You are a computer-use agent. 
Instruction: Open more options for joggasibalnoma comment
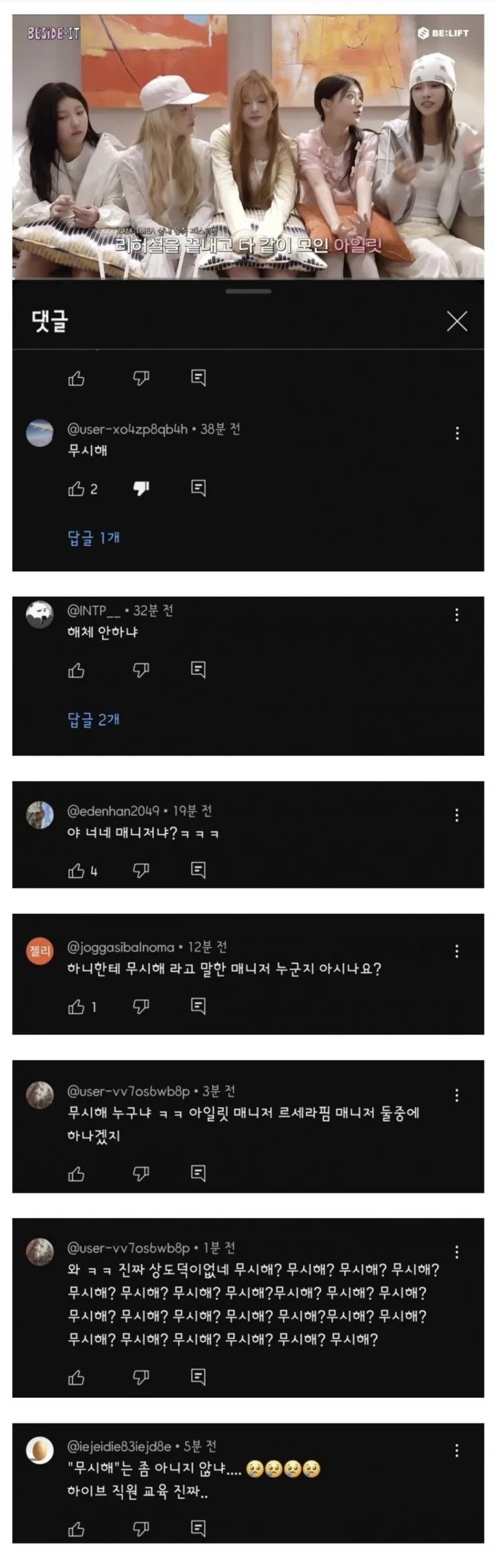[x=456, y=950]
